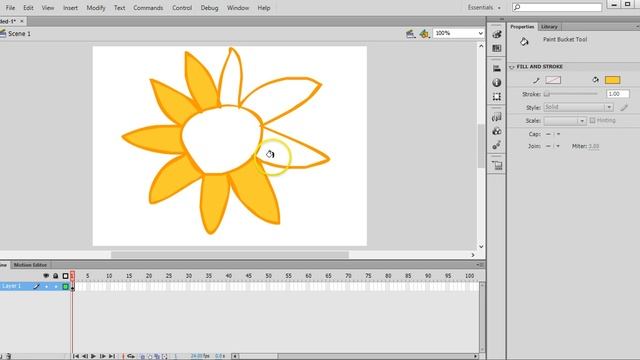Open the File menu
This screenshot has width=640, height=360.
point(10,8)
